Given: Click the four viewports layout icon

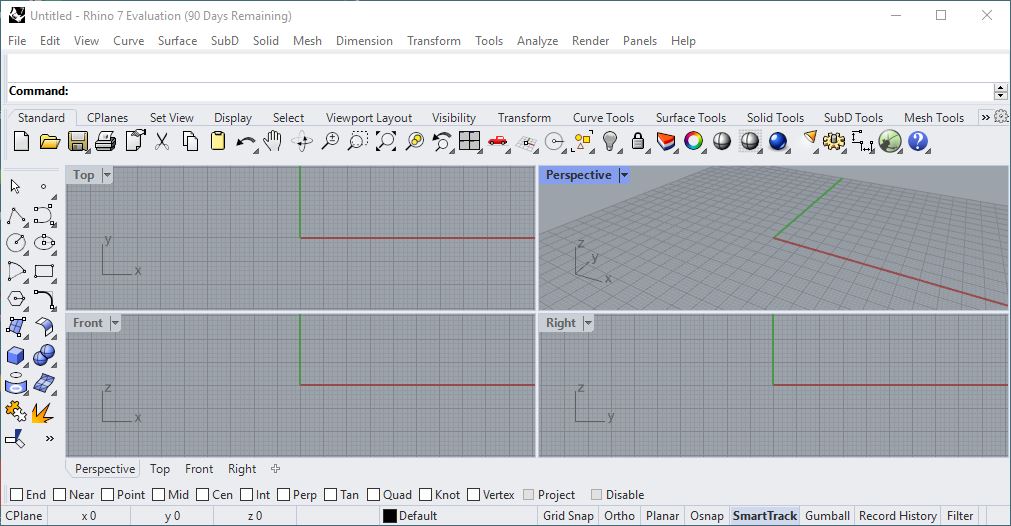Looking at the screenshot, I should (x=469, y=141).
